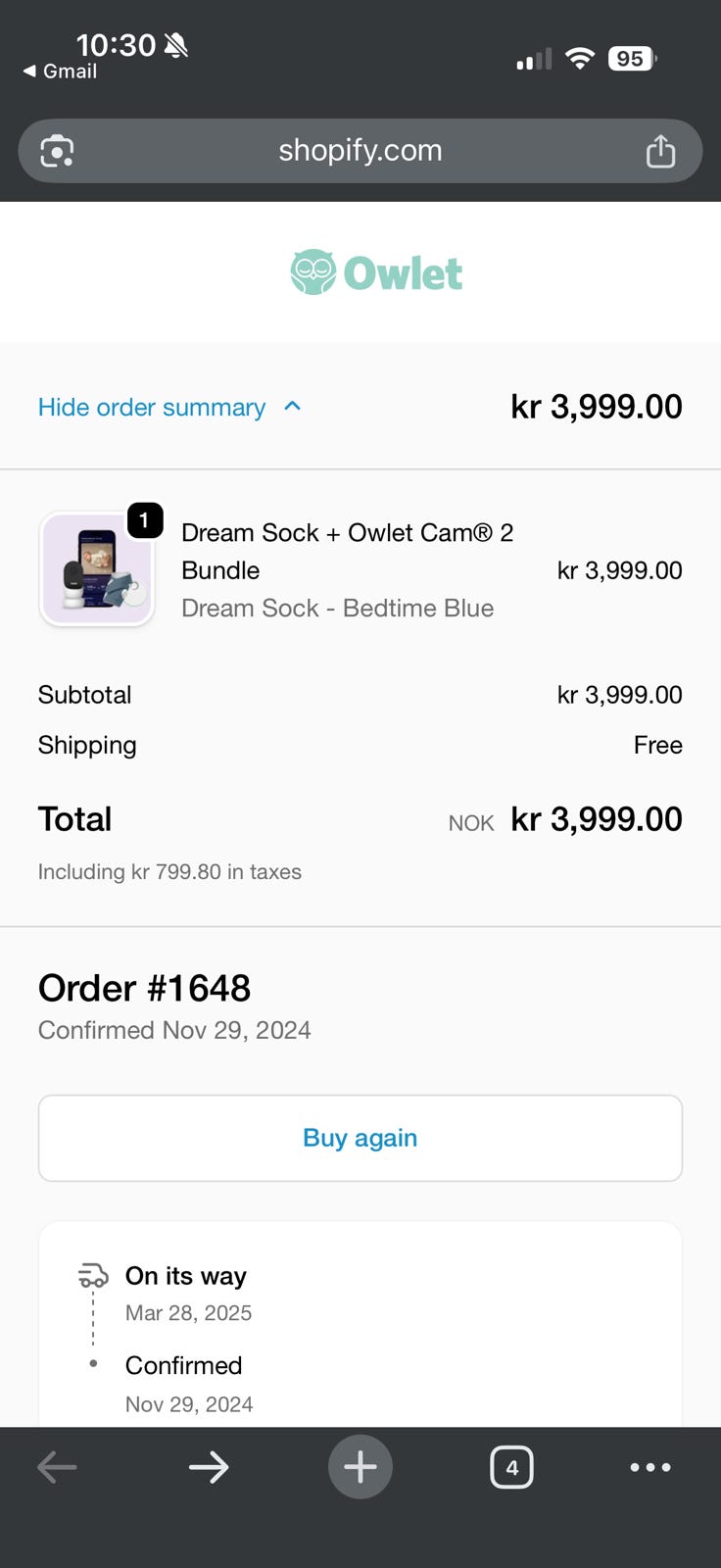
Task: Click the "Hide order summary" link
Action: click(152, 407)
